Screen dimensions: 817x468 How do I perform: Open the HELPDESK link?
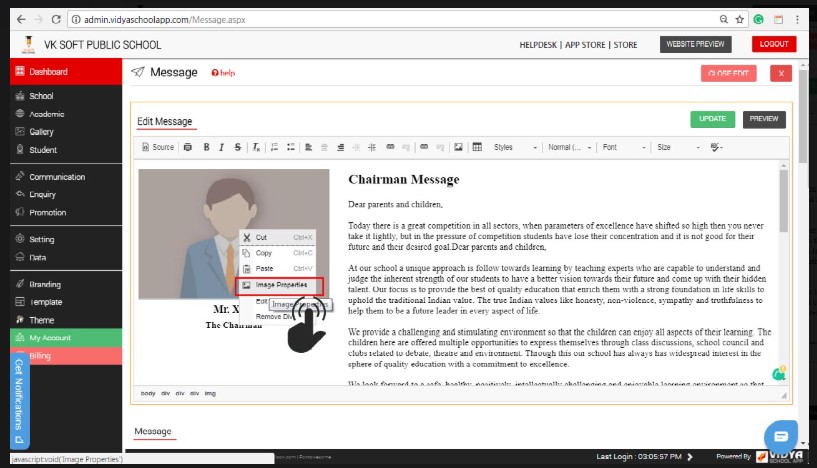[538, 45]
